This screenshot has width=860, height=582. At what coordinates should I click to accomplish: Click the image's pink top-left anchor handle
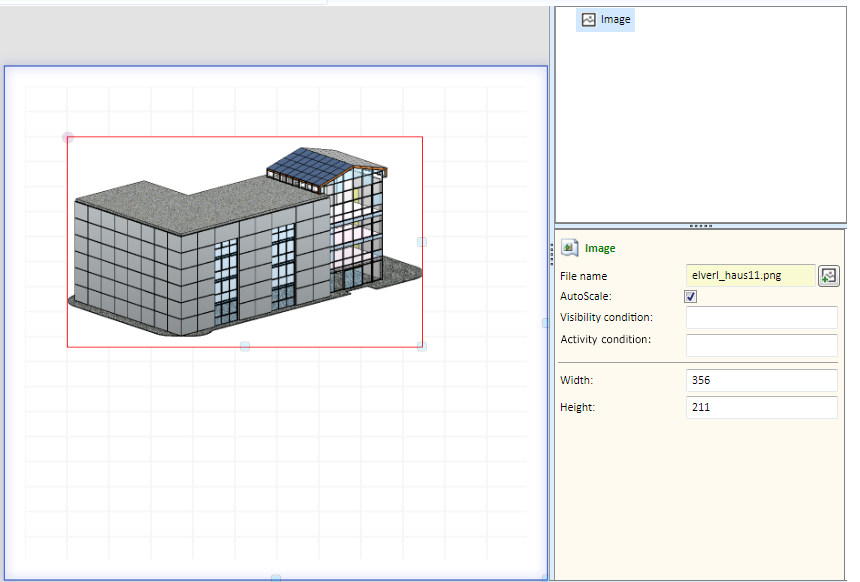(x=67, y=137)
